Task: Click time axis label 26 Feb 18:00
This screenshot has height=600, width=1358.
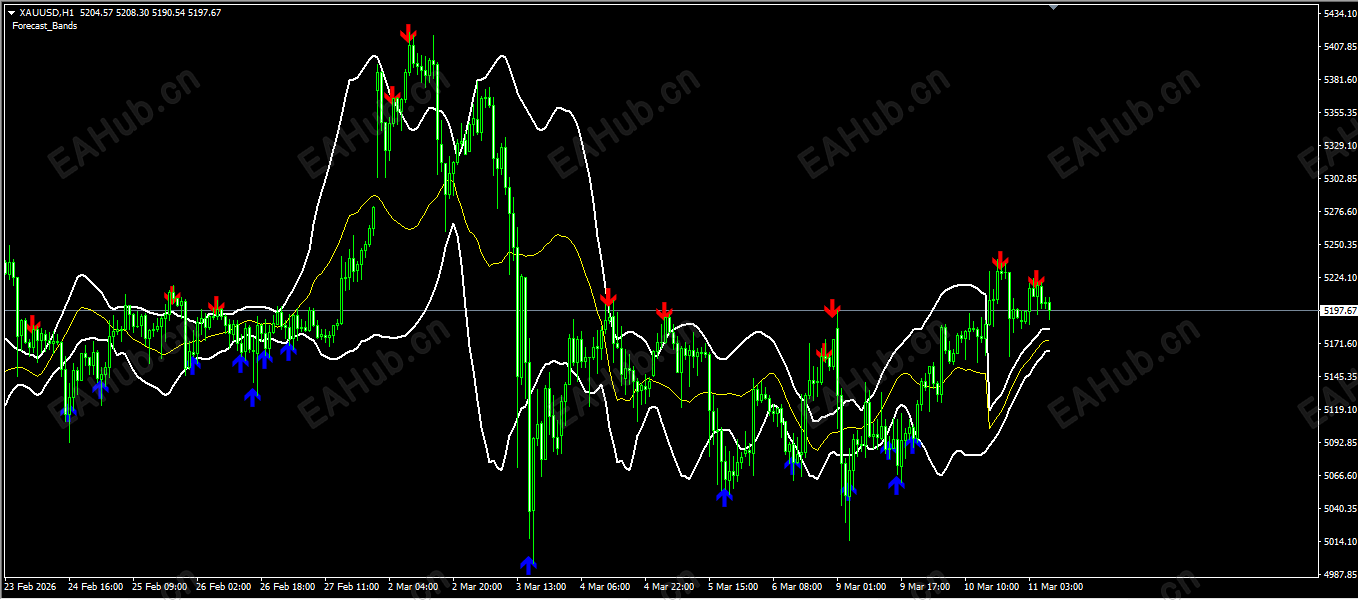Action: click(x=288, y=587)
